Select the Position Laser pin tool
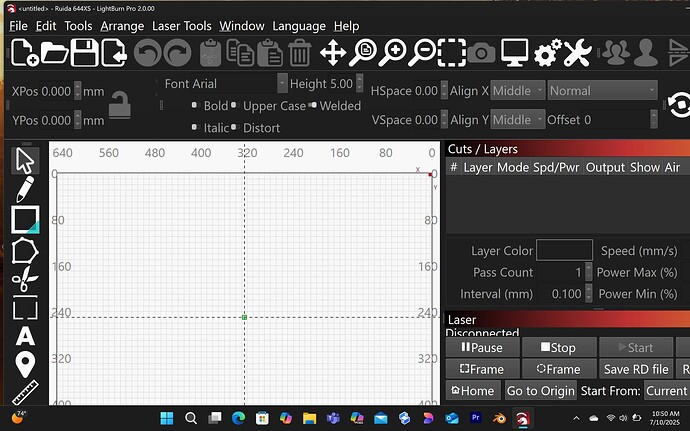 (25, 365)
